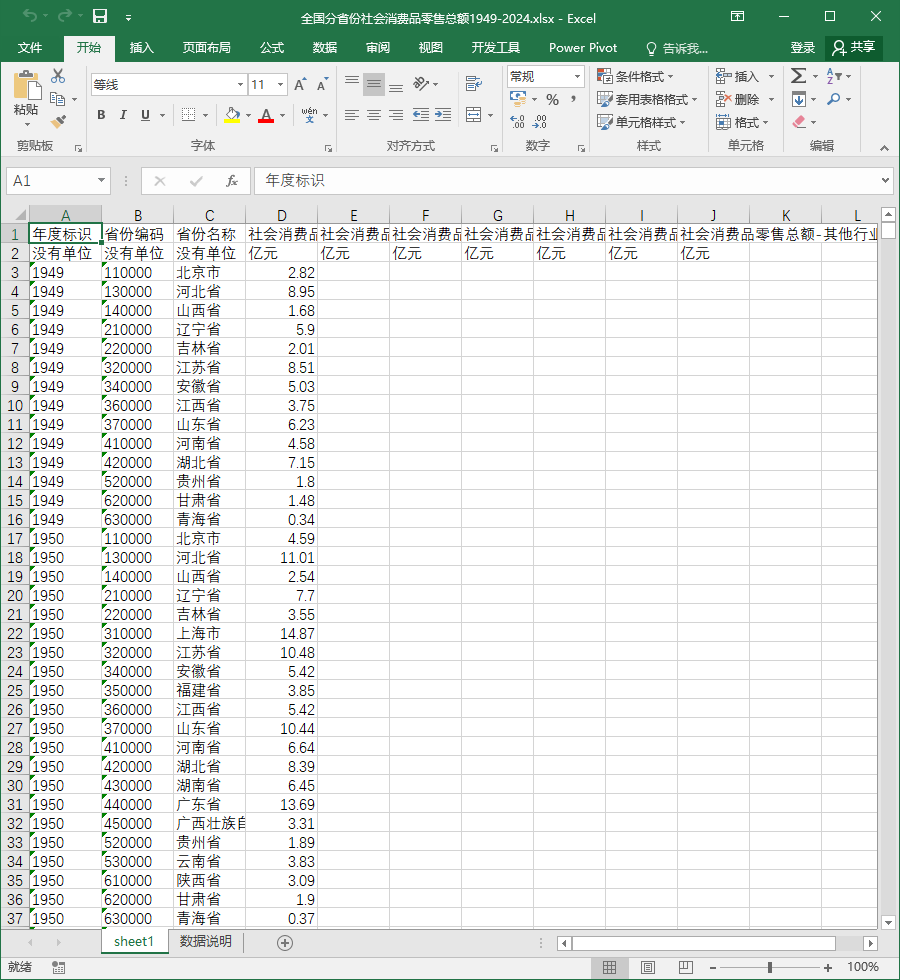Click the Format Painter brush icon
Screen dimensions: 900x980
click(x=58, y=121)
